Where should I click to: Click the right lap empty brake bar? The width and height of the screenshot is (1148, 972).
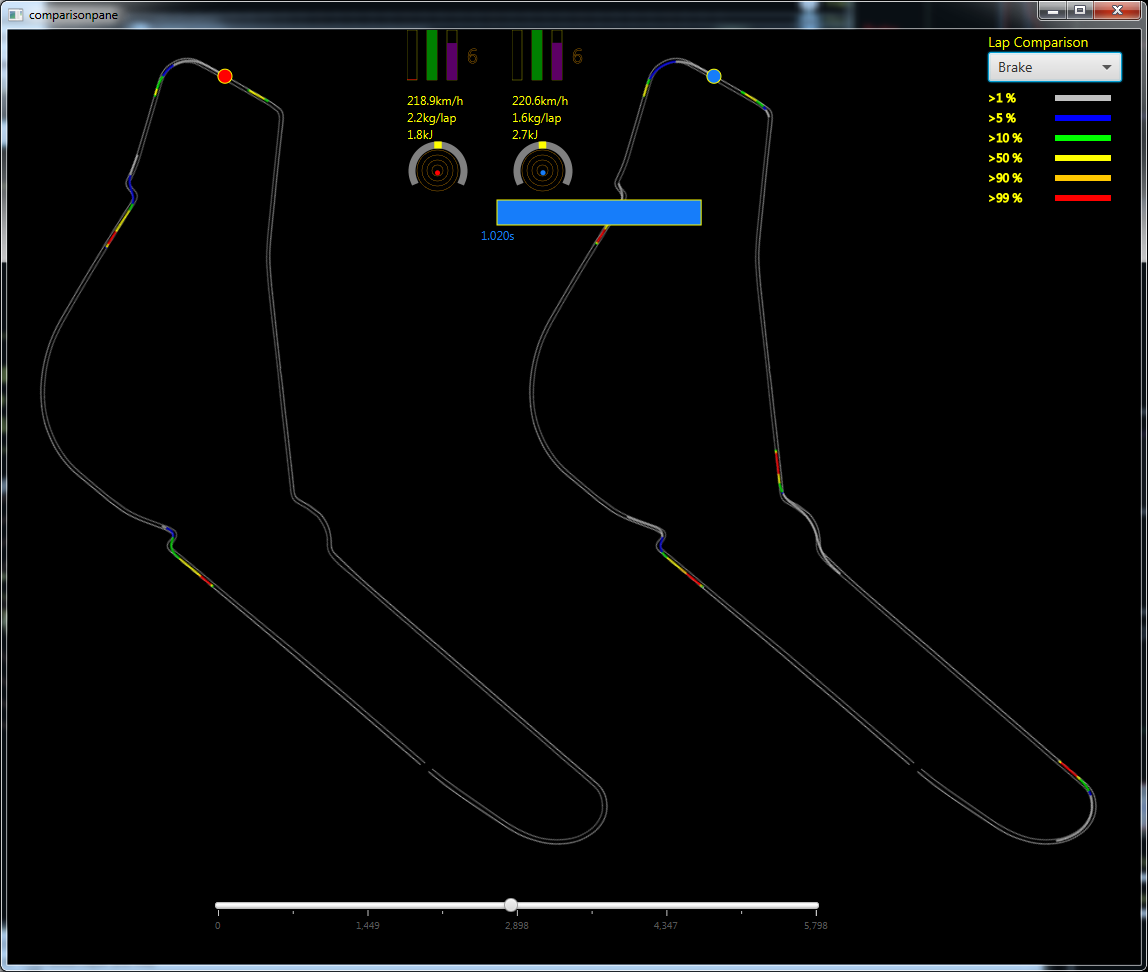(518, 55)
